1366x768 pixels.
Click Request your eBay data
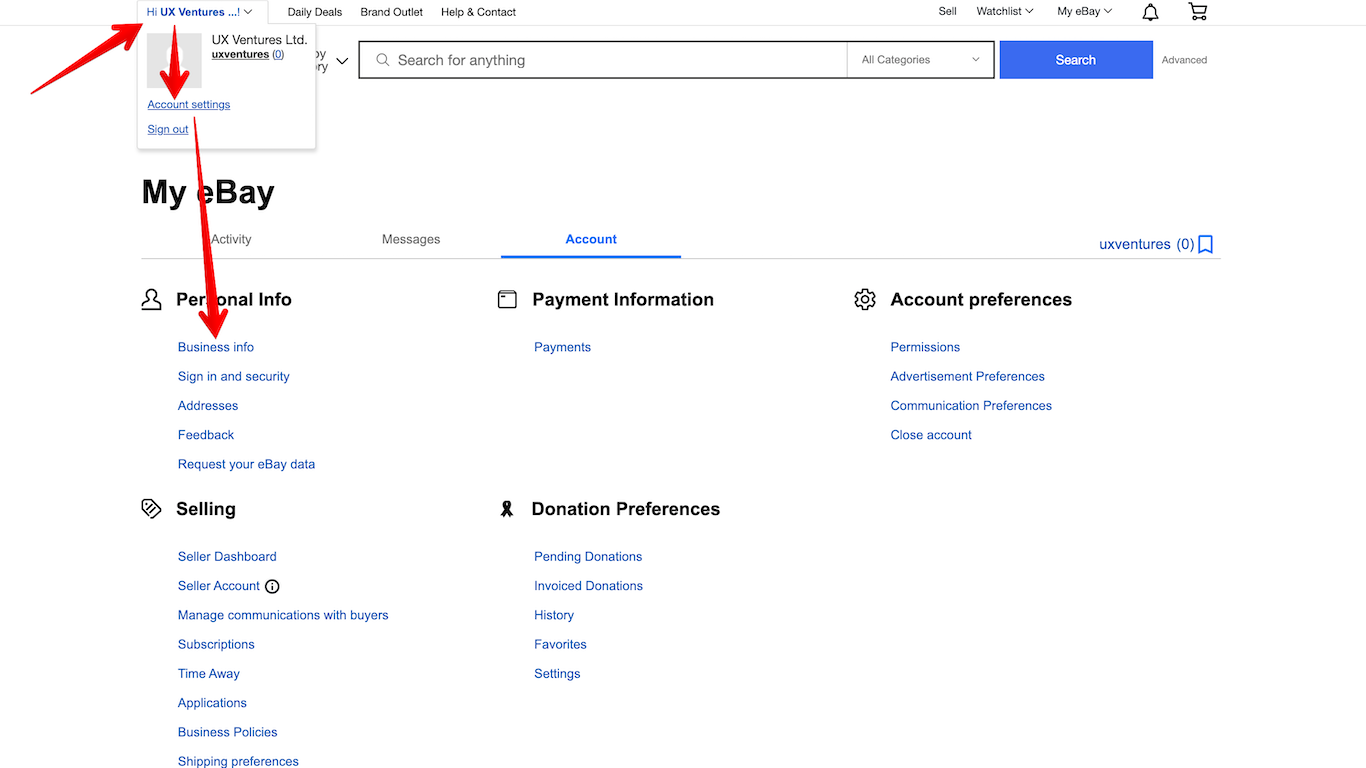[x=246, y=464]
